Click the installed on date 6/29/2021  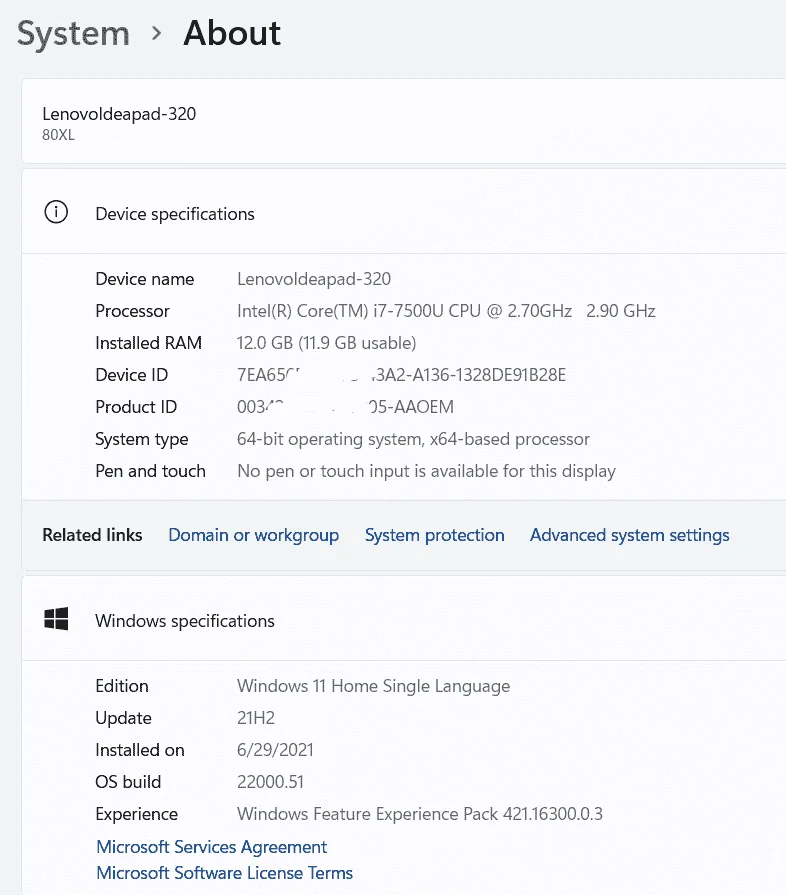275,749
